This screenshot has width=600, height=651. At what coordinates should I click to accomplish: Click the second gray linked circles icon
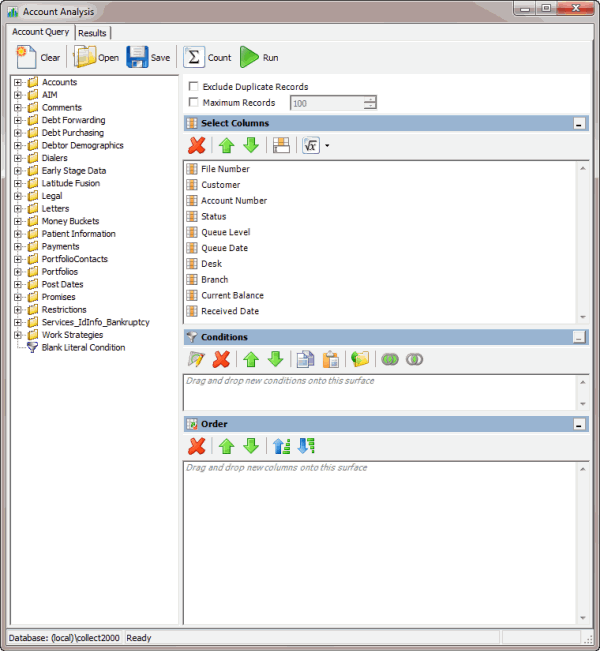(414, 360)
